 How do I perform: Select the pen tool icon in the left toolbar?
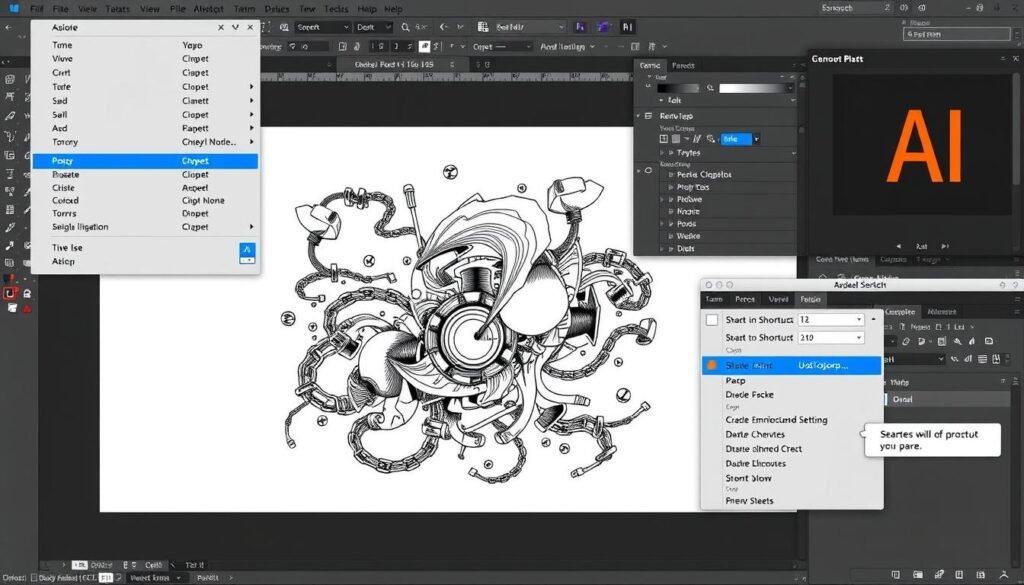9,116
